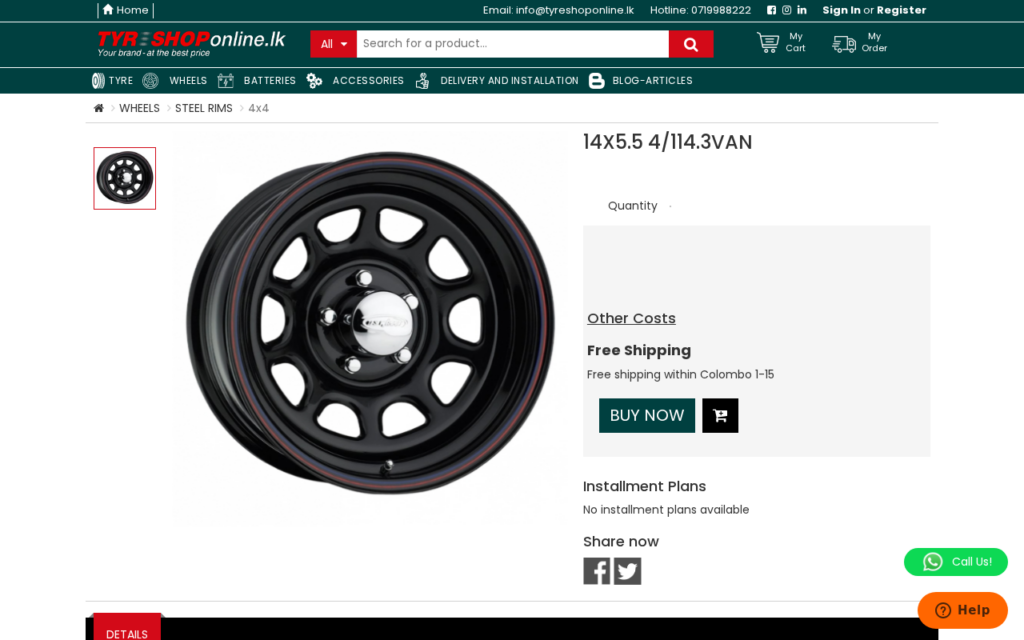The height and width of the screenshot is (640, 1024).
Task: Open the ACCESSORIES menu
Action: 368,80
